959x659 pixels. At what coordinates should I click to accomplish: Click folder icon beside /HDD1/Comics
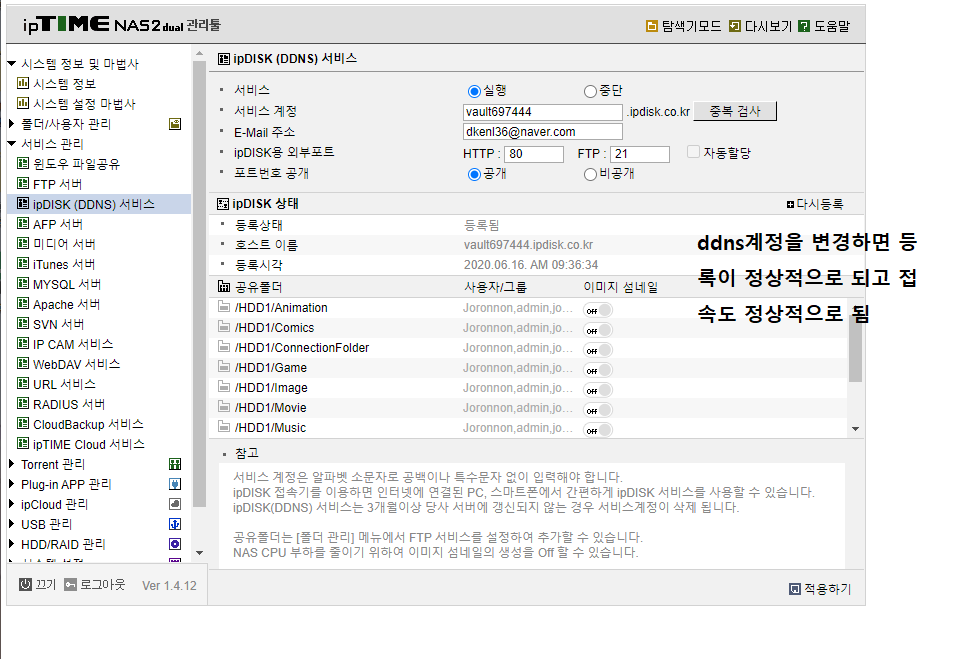(x=224, y=327)
